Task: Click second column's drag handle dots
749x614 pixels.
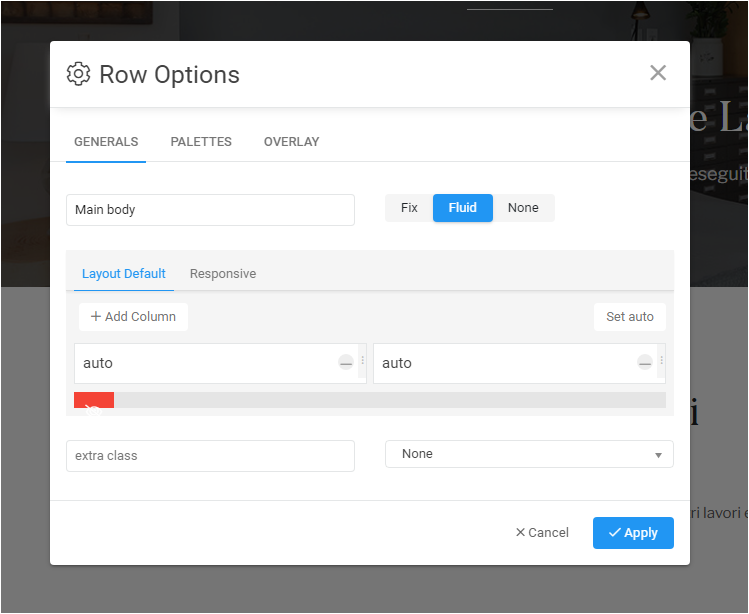Action: click(661, 362)
